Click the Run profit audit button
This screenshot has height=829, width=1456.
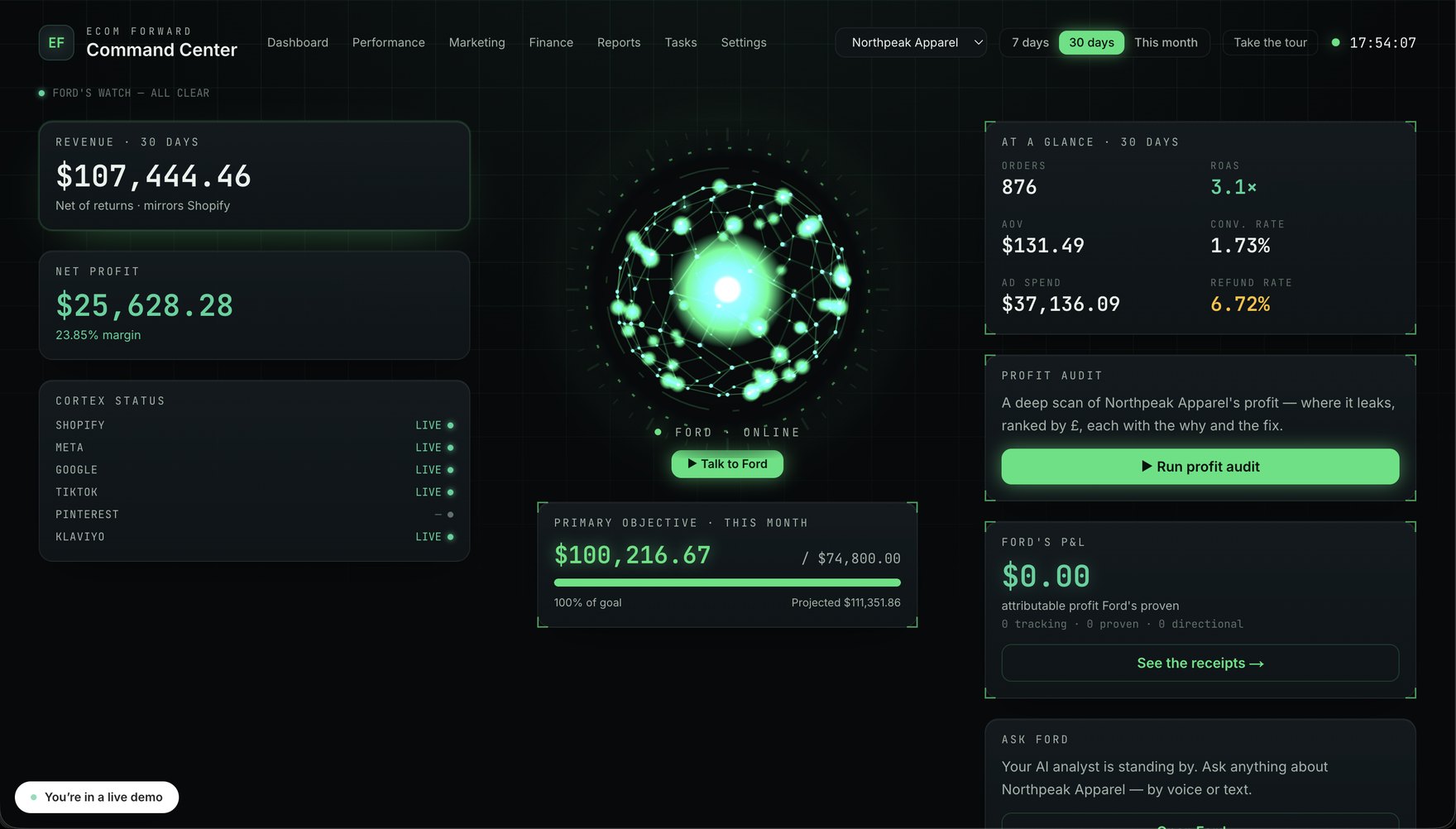pyautogui.click(x=1200, y=467)
